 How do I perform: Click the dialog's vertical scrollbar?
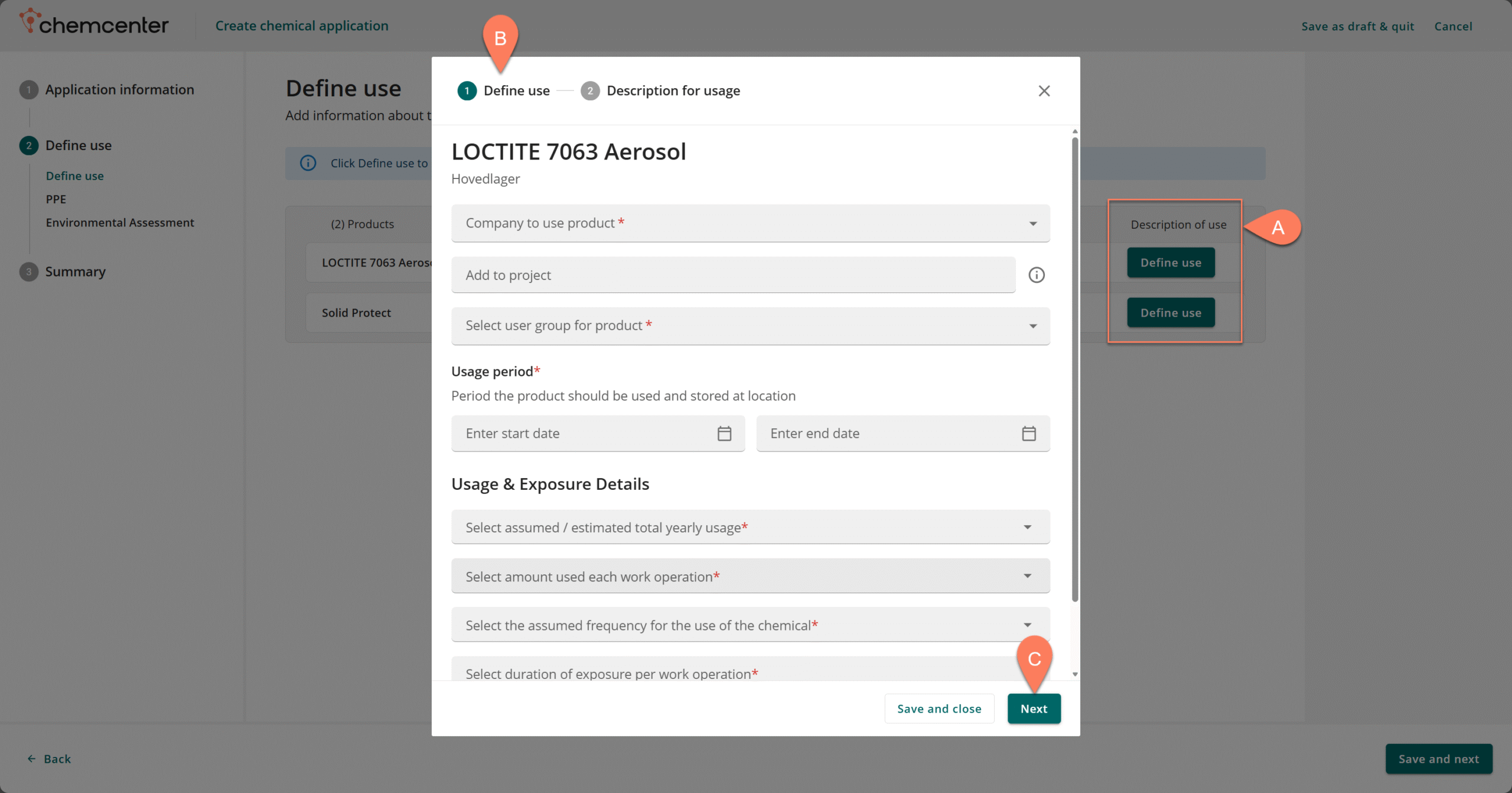pos(1074,369)
